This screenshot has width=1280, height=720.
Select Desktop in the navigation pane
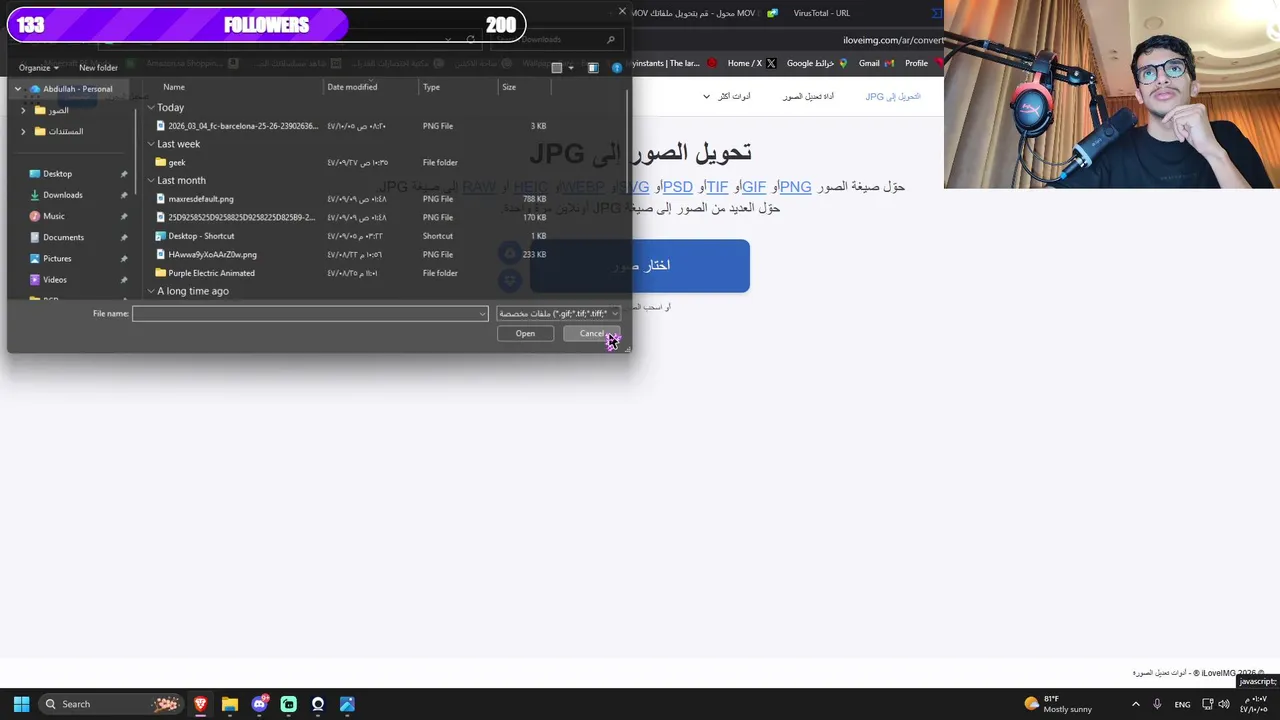57,174
